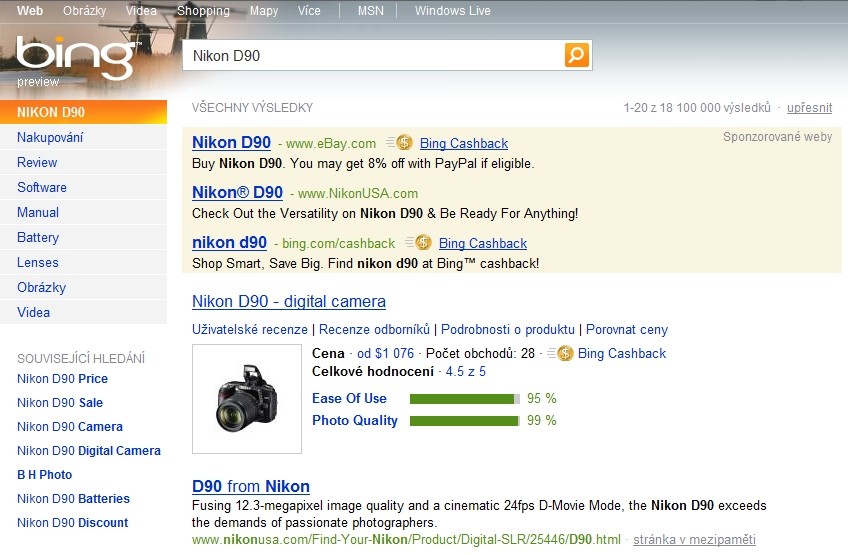Search related Nikon D90 Price

coord(62,379)
